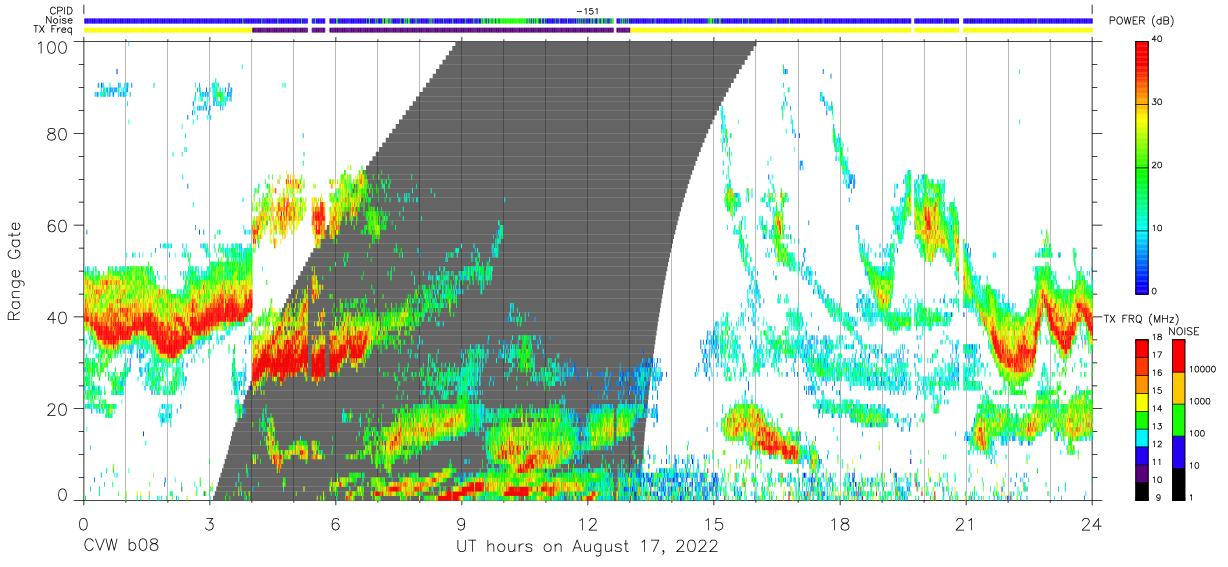Click range gate tick label '80'

tap(58, 133)
